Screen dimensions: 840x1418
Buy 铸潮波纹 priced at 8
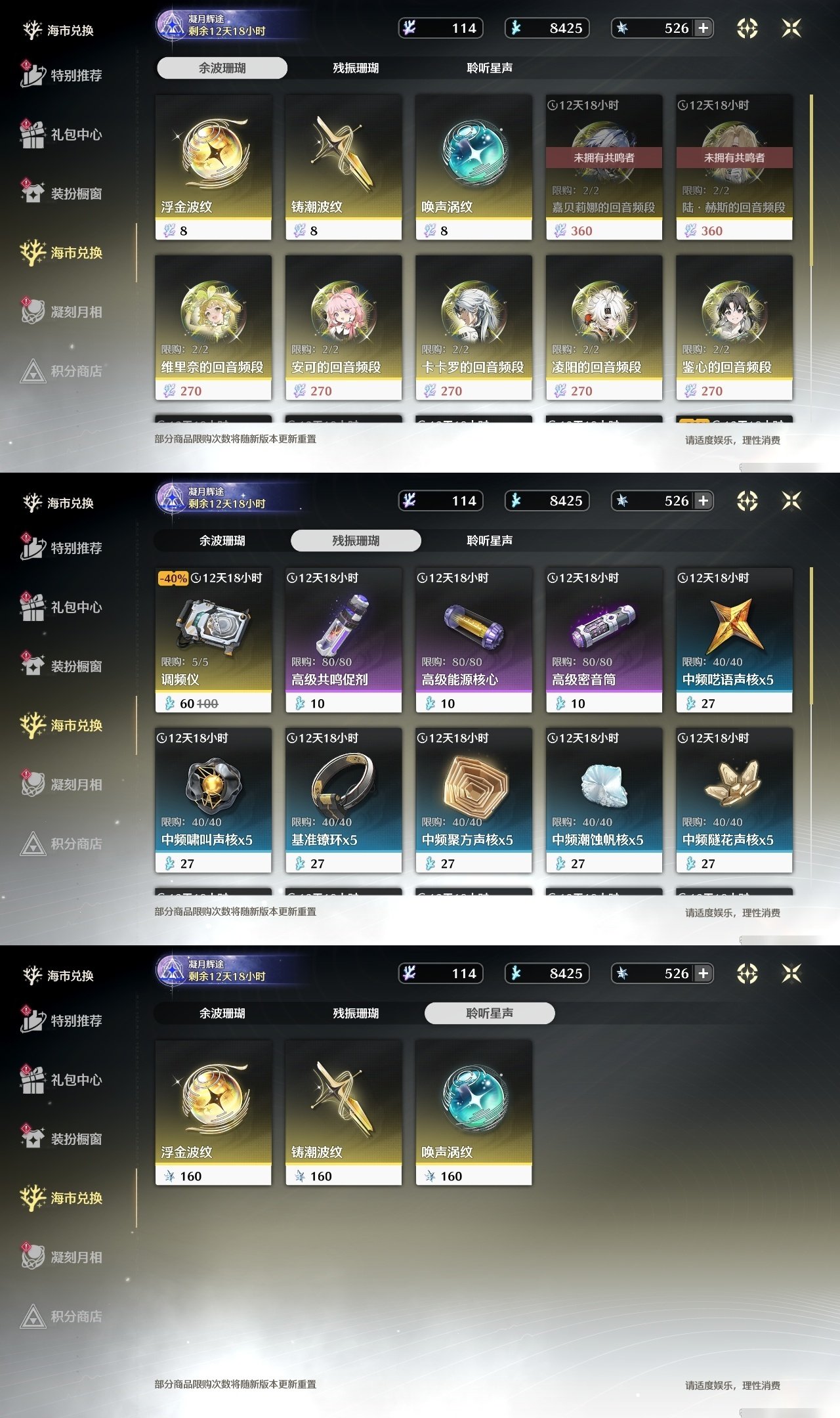[343, 167]
